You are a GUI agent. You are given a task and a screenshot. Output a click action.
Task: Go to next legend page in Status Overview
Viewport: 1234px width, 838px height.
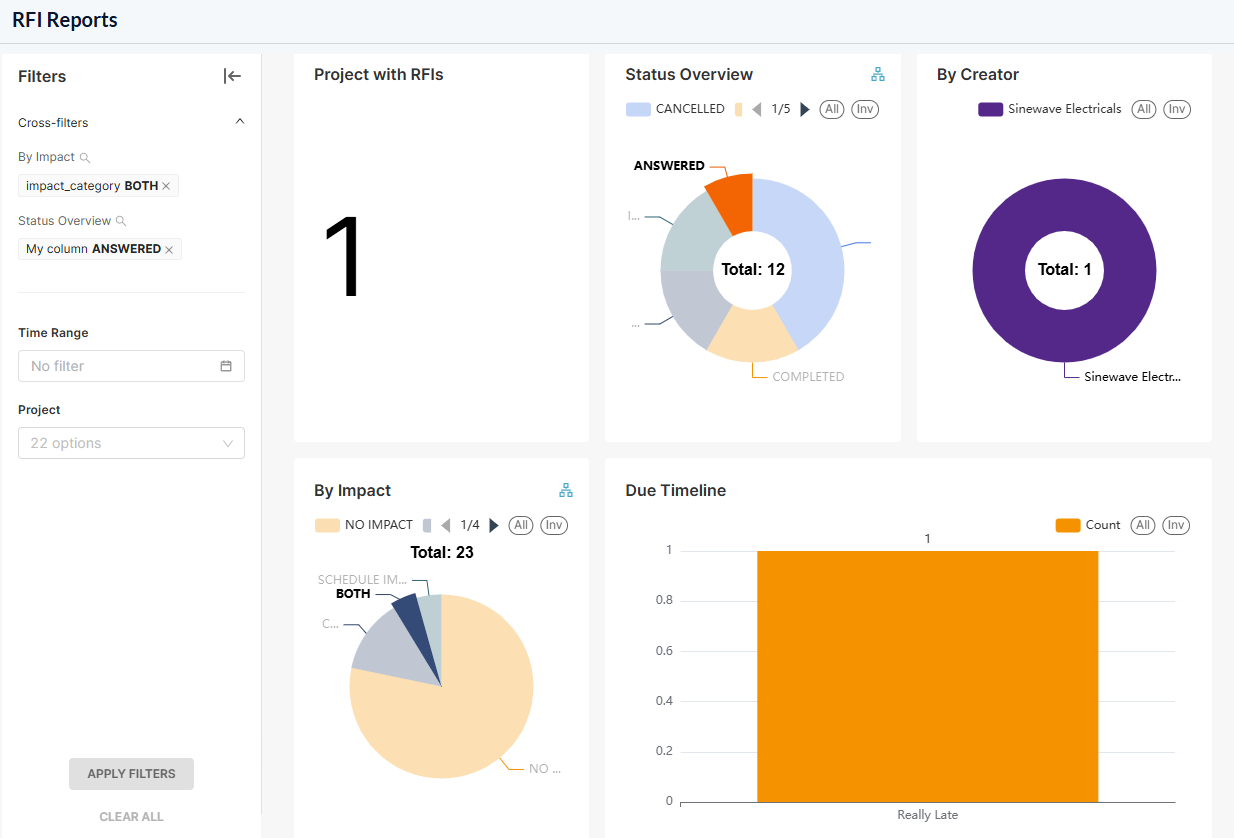[x=806, y=109]
